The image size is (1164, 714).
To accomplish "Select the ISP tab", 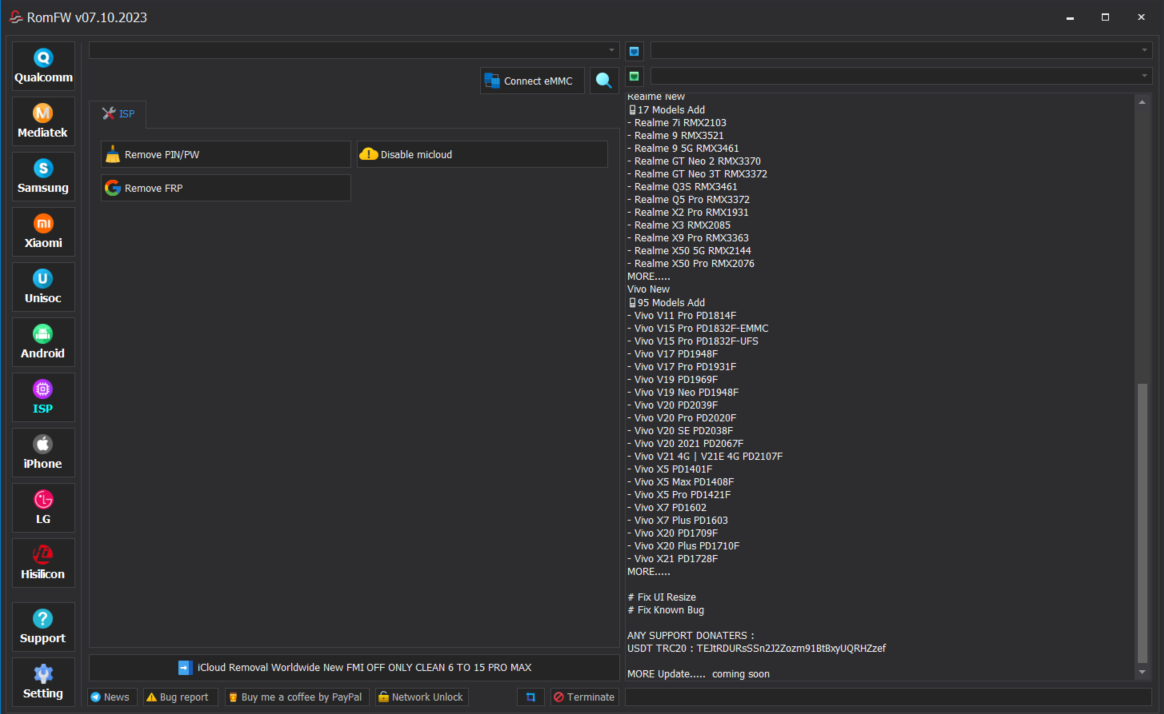I will tap(118, 114).
